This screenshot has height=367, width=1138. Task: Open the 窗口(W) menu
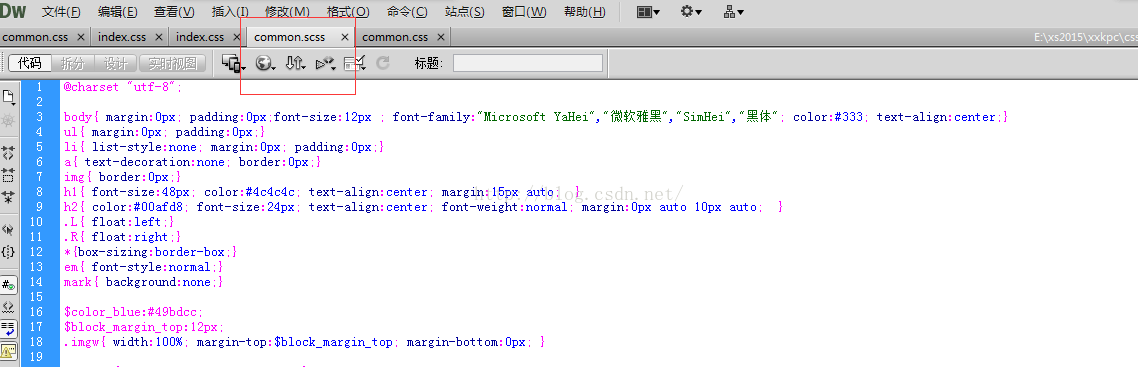(x=524, y=12)
